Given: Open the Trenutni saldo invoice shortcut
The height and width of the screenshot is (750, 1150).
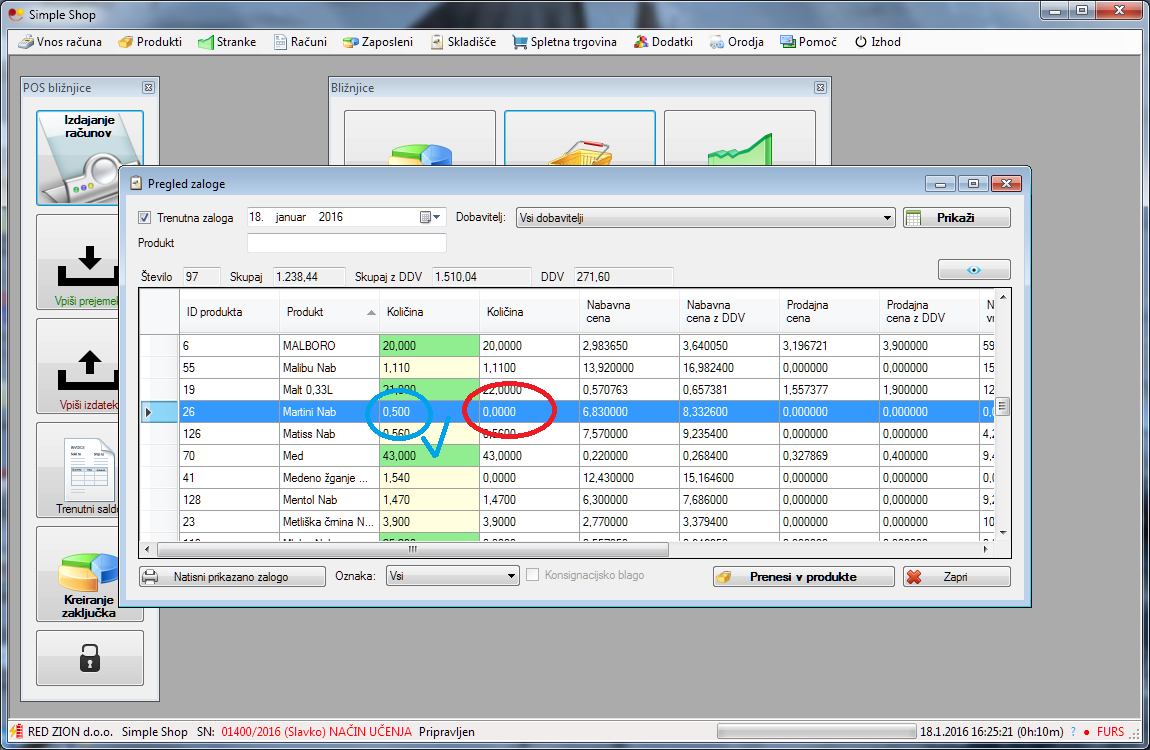Looking at the screenshot, I should pyautogui.click(x=89, y=470).
